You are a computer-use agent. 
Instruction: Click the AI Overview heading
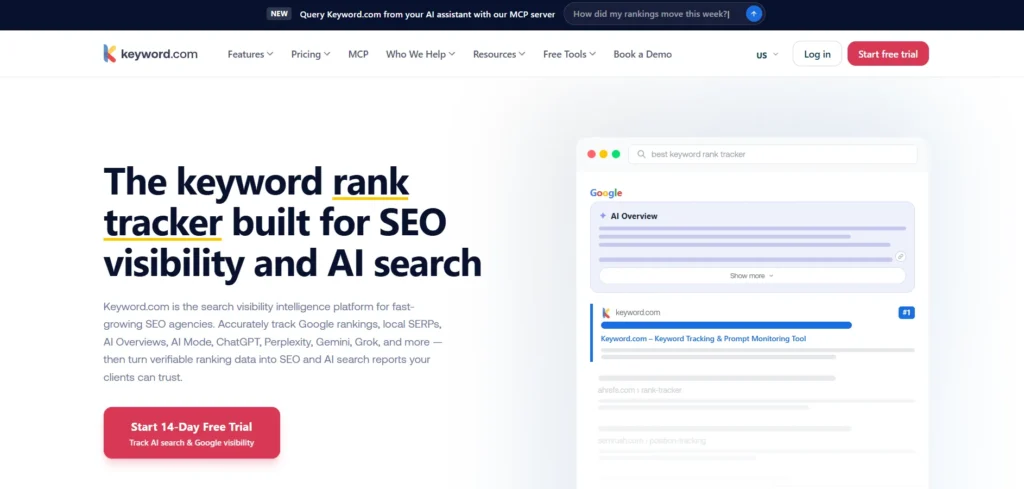coord(633,216)
